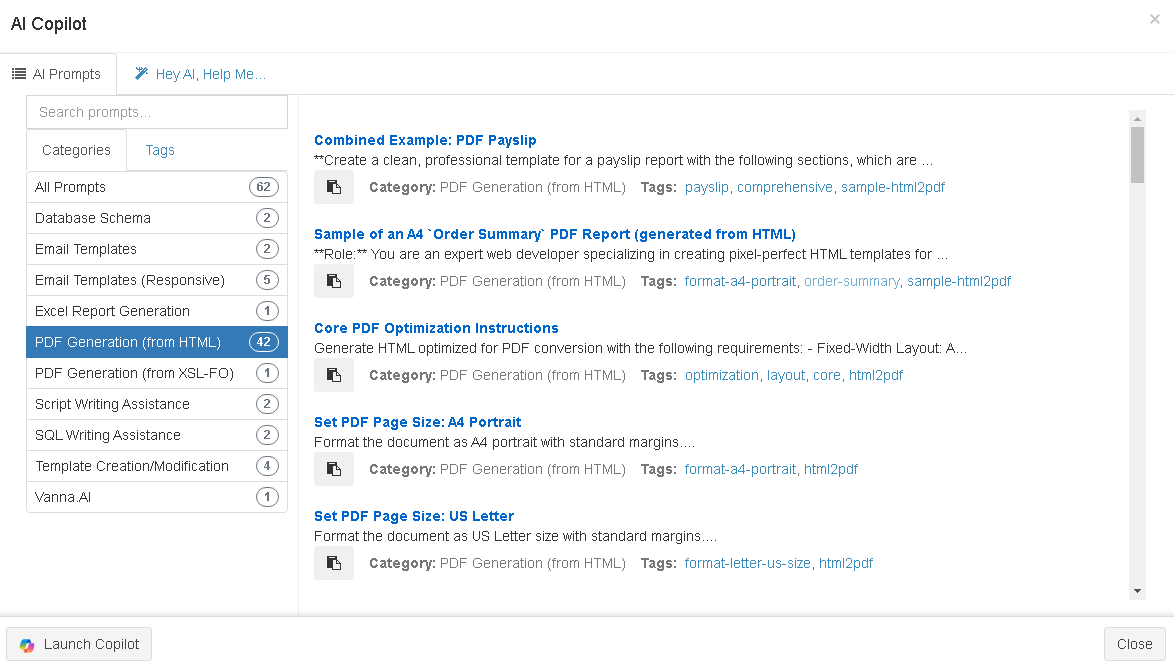1174x668 pixels.
Task: Switch to the Tags tab
Action: point(160,150)
